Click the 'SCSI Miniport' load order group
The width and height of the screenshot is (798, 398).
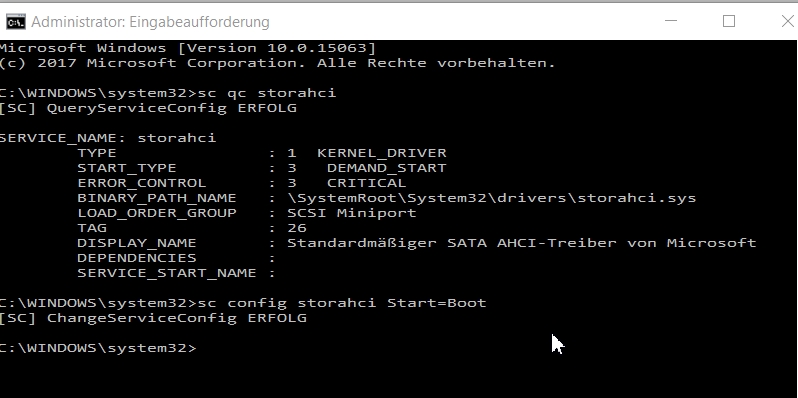click(x=352, y=213)
